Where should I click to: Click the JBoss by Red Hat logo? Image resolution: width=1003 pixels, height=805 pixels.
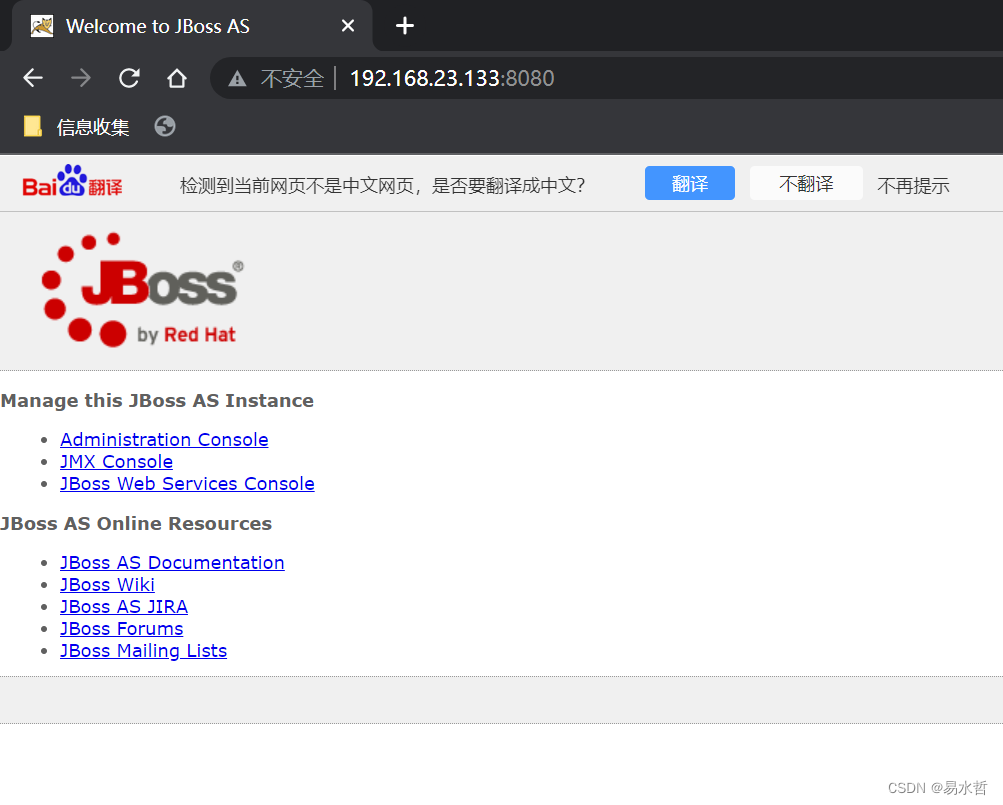point(143,290)
